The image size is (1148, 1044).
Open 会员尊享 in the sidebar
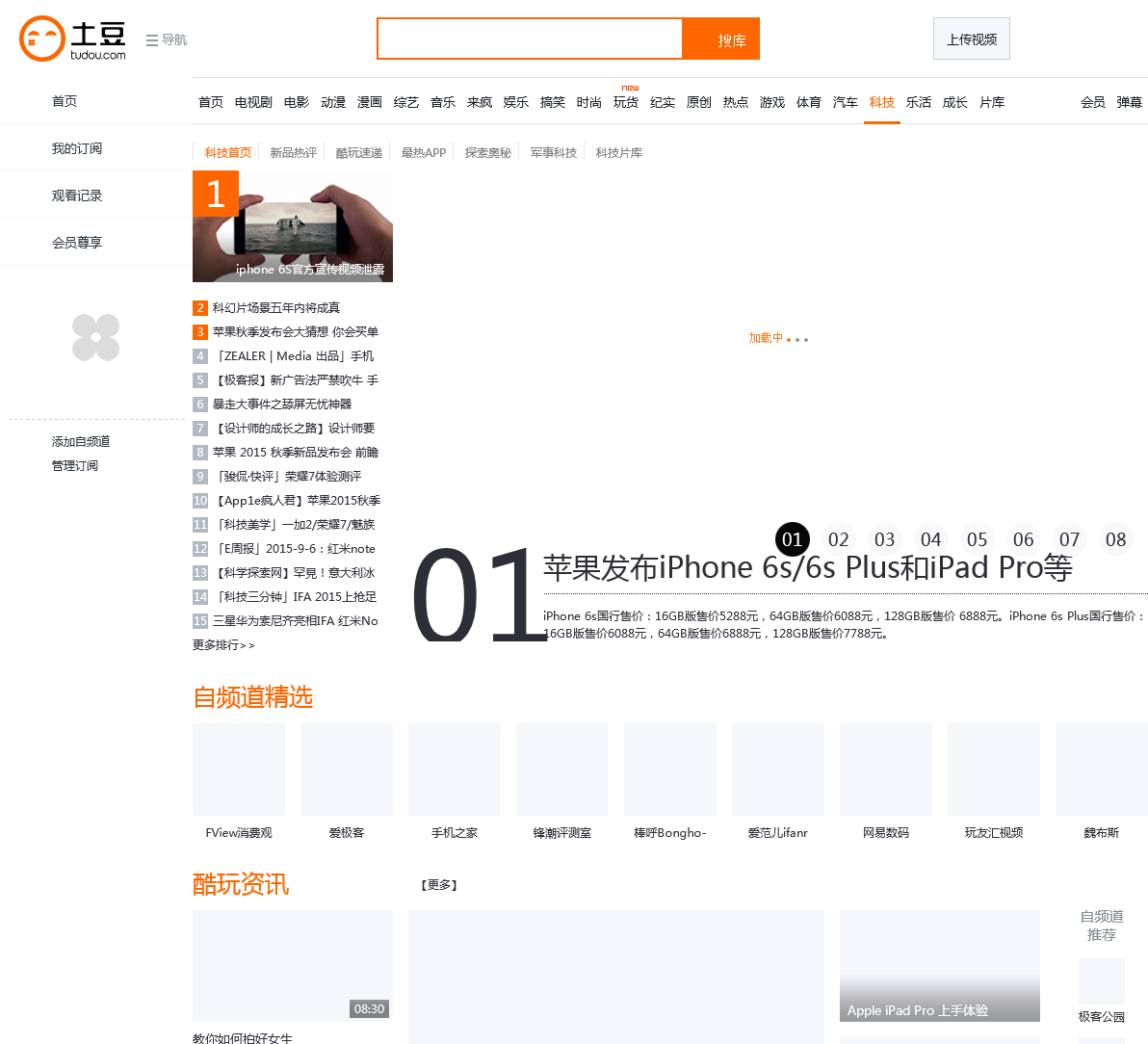(x=77, y=243)
